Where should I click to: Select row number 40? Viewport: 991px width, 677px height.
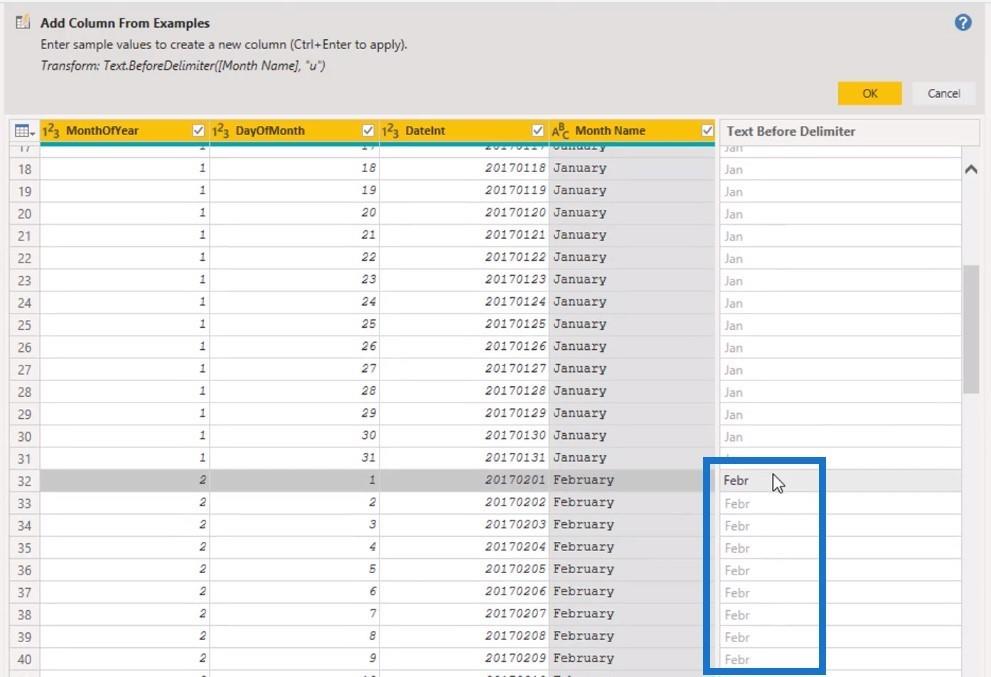25,659
